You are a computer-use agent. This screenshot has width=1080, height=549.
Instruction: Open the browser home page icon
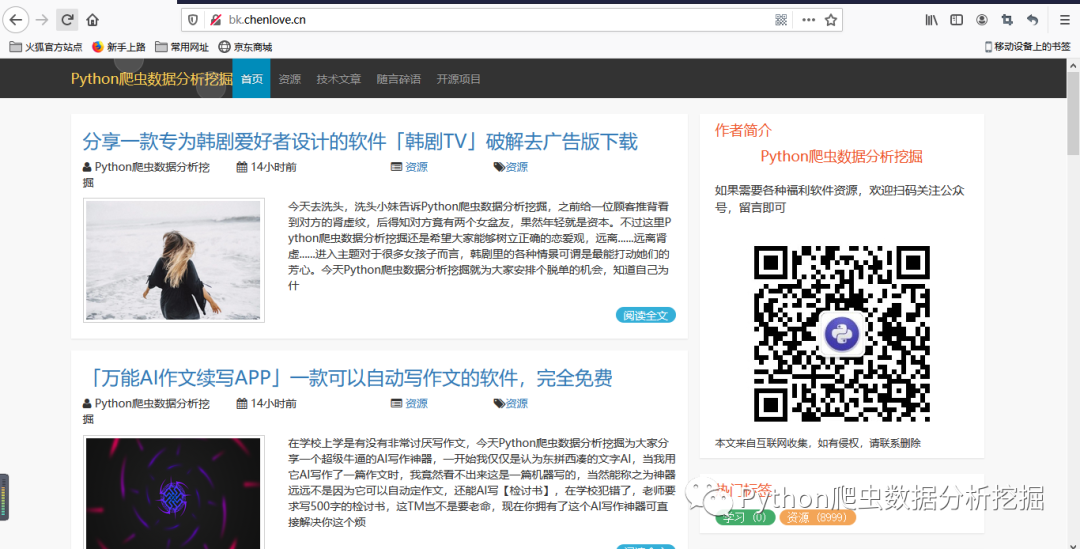[x=92, y=20]
